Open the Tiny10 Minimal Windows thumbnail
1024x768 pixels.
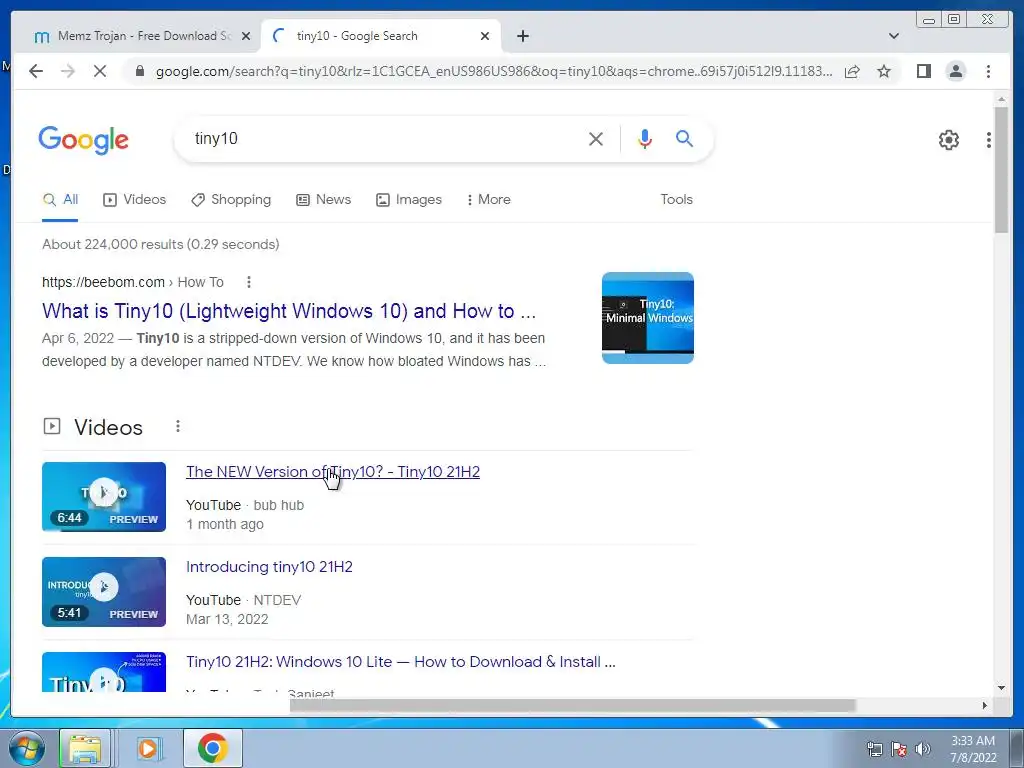coord(647,318)
